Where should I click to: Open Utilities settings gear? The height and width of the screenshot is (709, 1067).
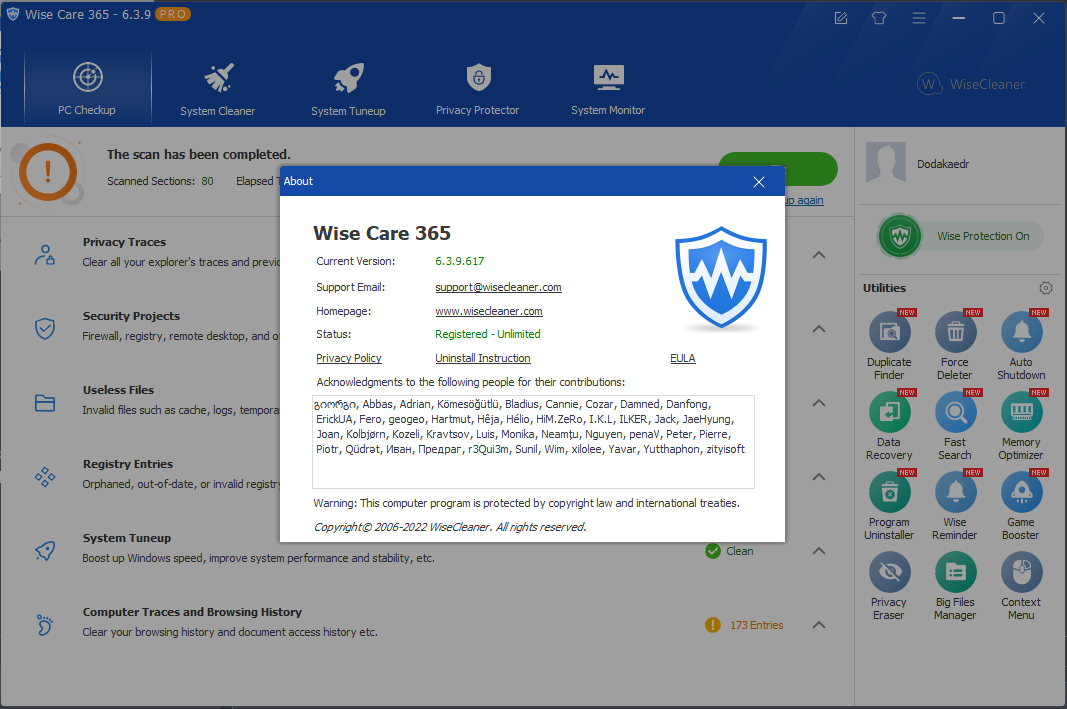[x=1046, y=288]
